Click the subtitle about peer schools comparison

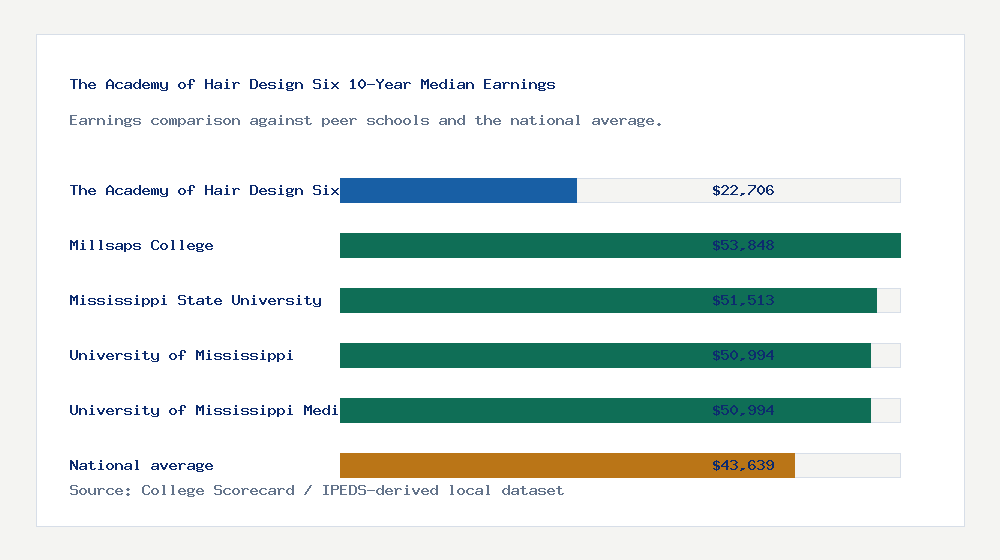[x=365, y=121]
